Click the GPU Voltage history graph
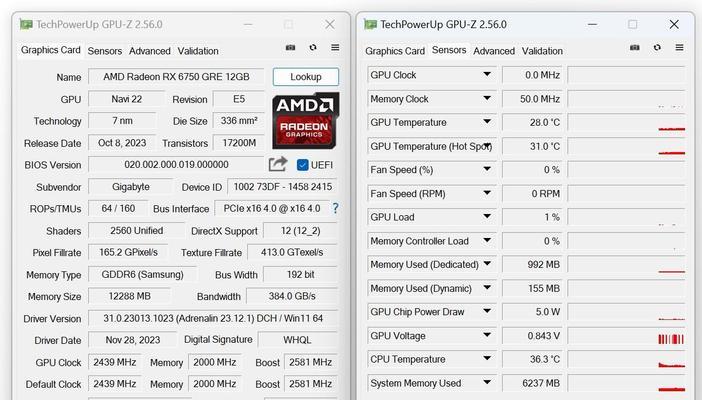 click(626, 335)
